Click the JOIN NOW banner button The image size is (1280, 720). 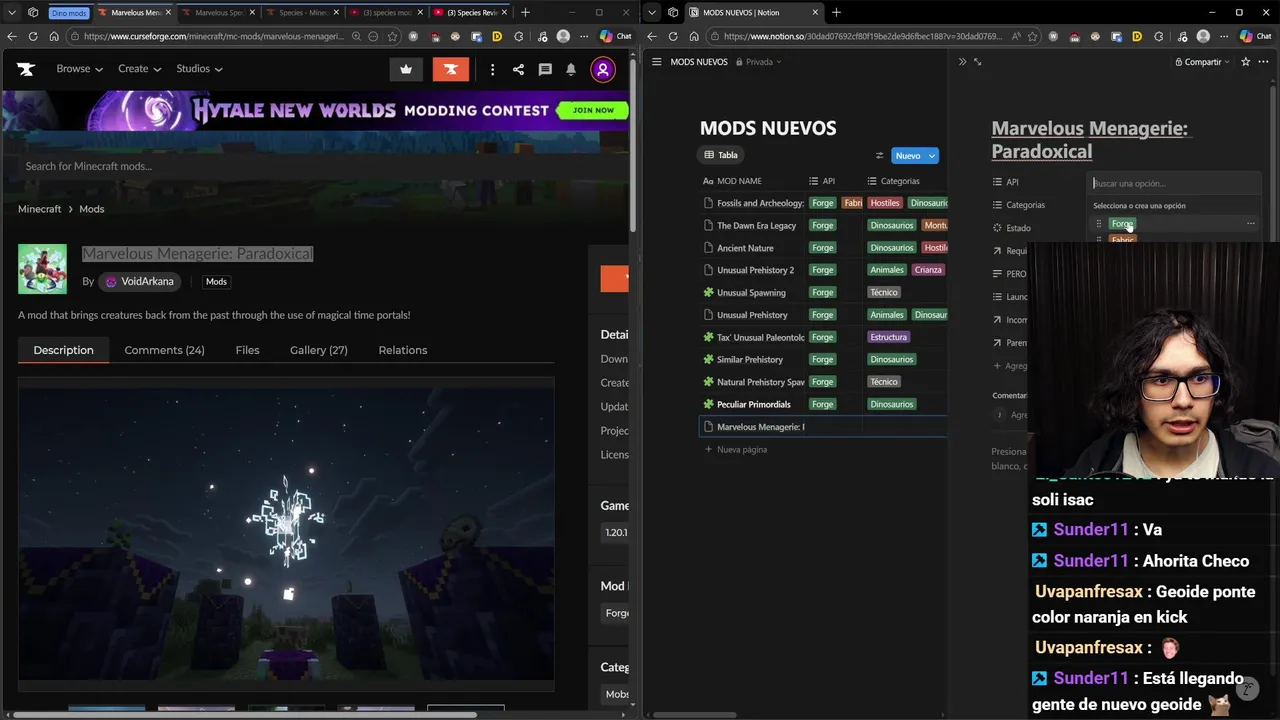click(593, 110)
